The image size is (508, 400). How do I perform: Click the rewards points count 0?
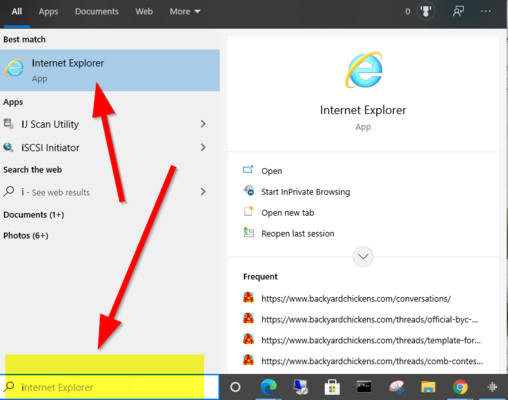[x=407, y=12]
